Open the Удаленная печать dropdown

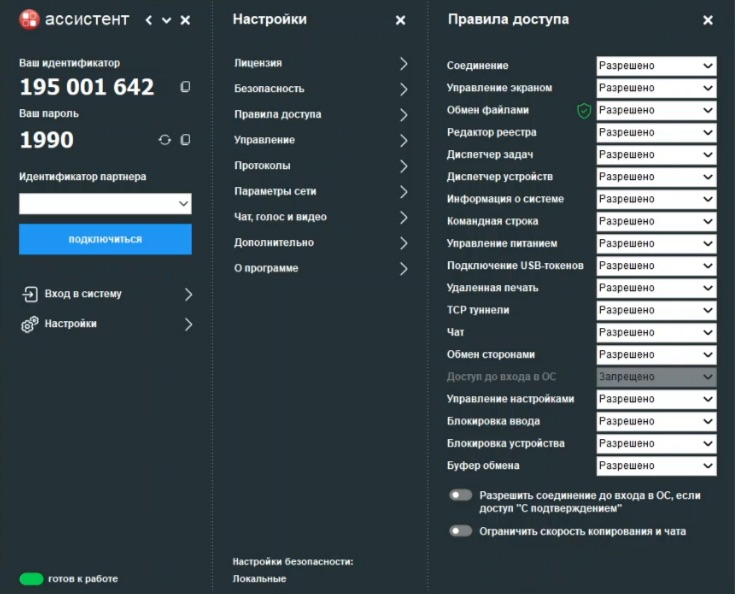[x=656, y=288]
